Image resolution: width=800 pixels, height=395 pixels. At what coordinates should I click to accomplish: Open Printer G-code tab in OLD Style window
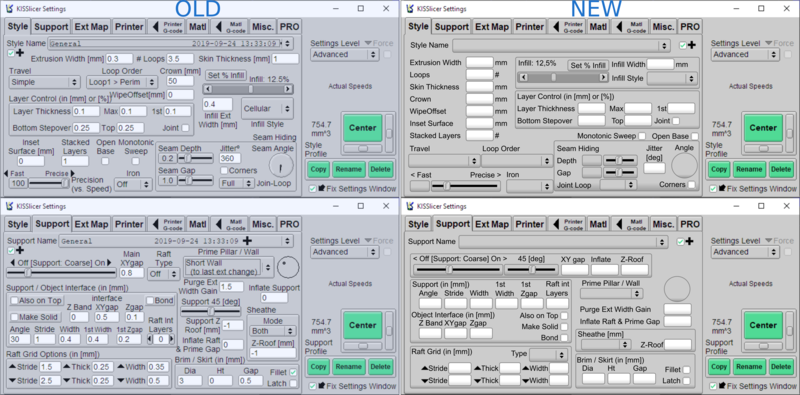166,27
